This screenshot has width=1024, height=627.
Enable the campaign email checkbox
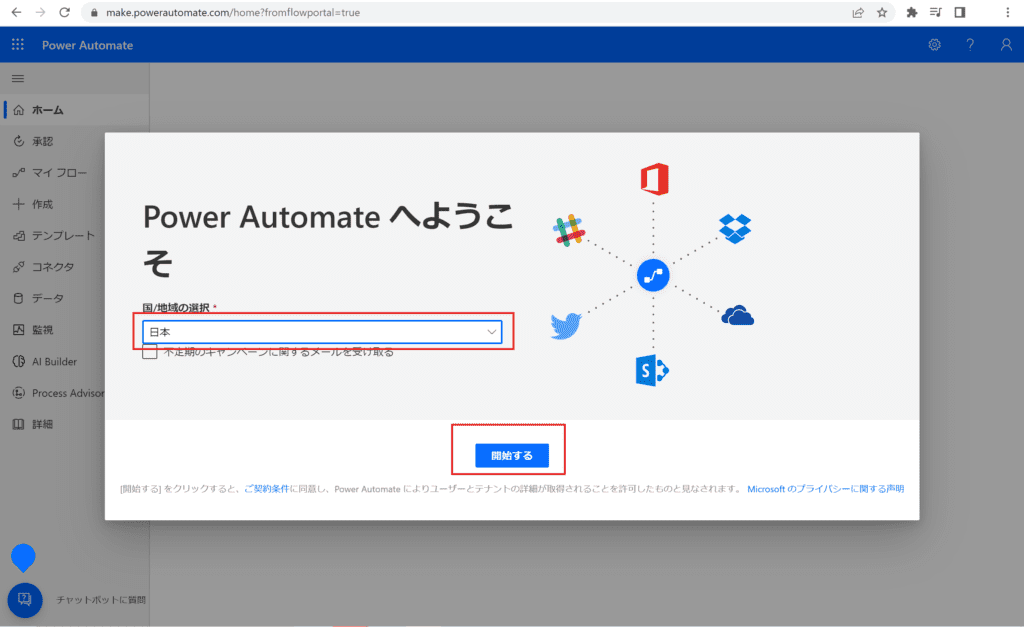pos(150,352)
